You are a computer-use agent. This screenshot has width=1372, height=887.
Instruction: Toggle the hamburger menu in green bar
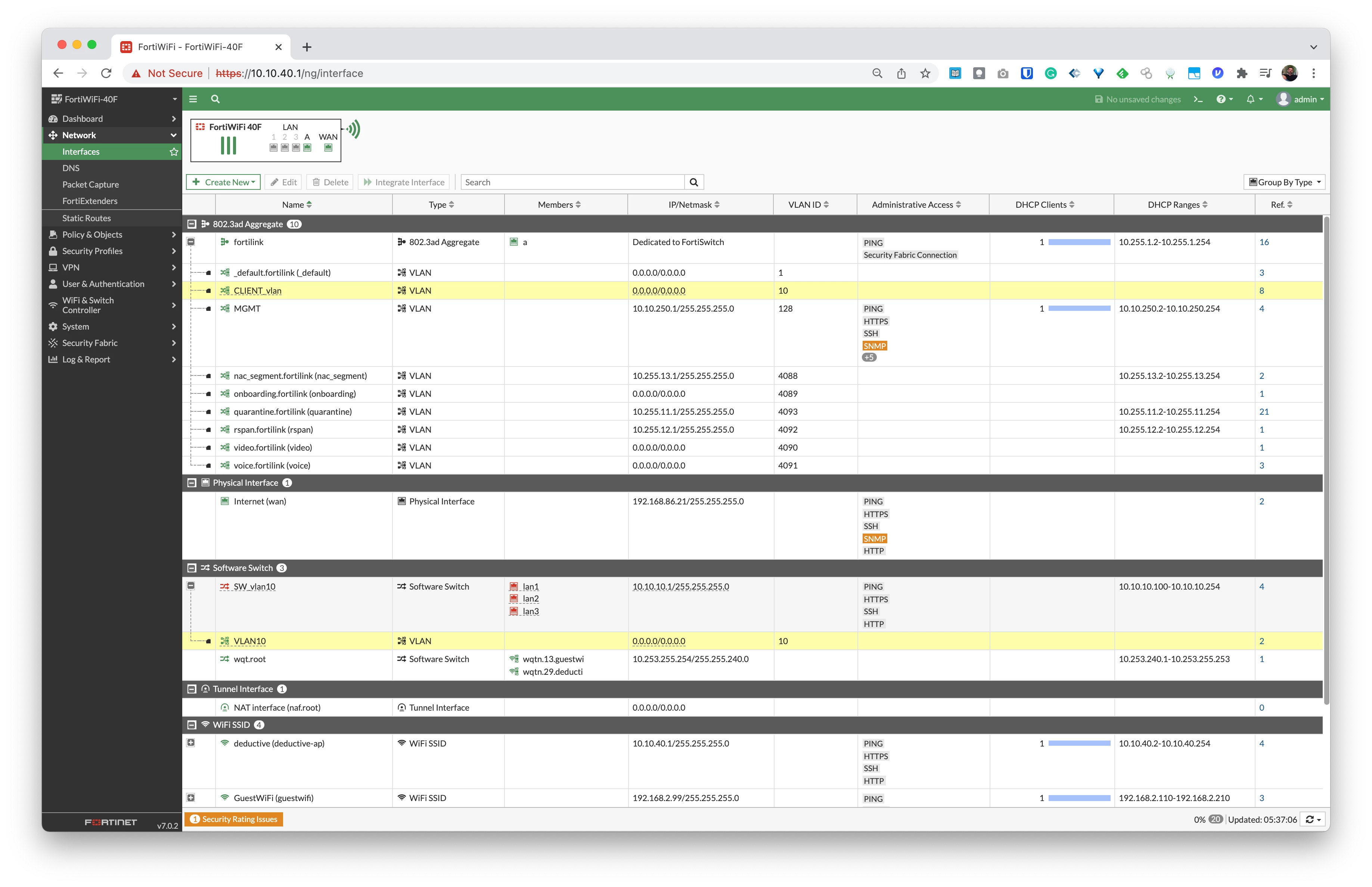(x=193, y=99)
